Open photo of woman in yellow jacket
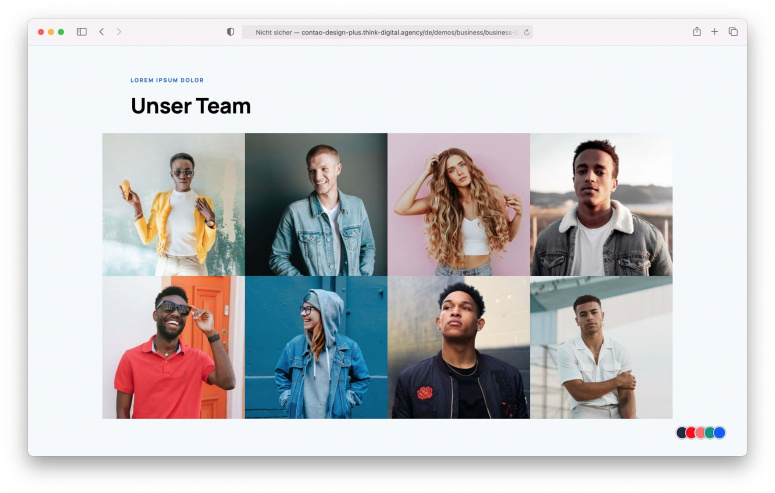The image size is (775, 493). tap(173, 204)
